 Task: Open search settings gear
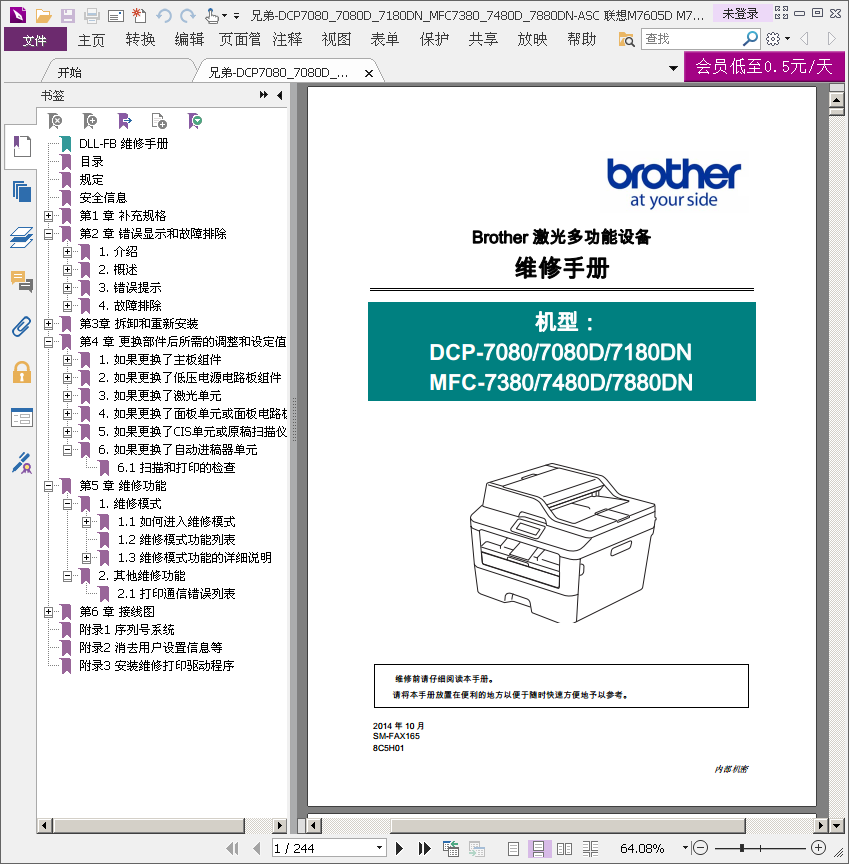(x=773, y=39)
